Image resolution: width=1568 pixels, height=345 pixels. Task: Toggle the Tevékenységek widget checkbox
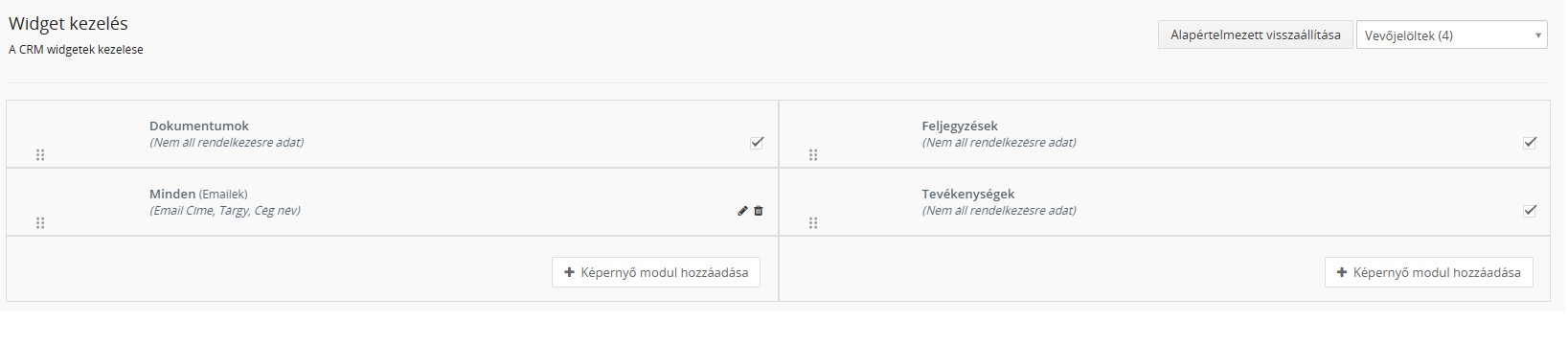pyautogui.click(x=1530, y=211)
